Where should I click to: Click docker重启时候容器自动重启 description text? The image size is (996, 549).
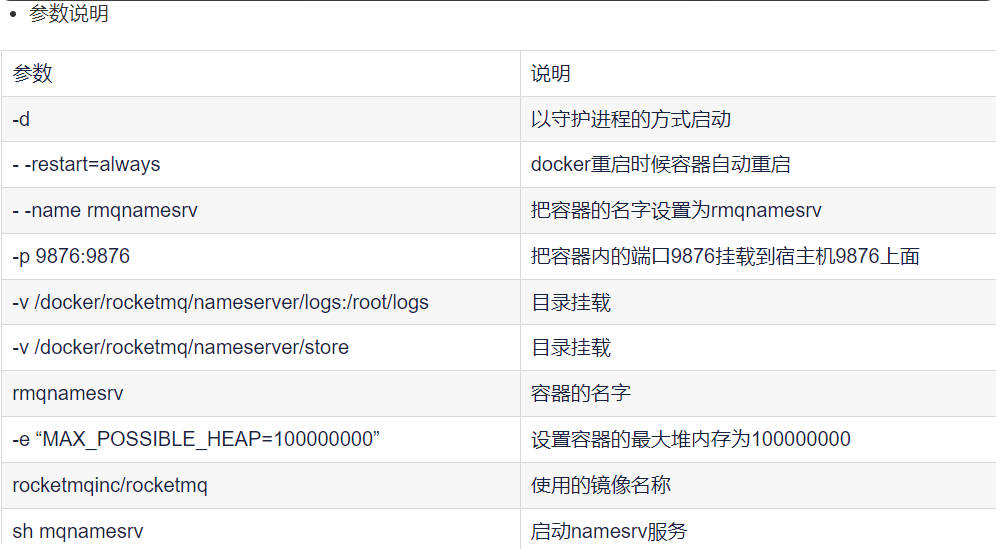[661, 165]
